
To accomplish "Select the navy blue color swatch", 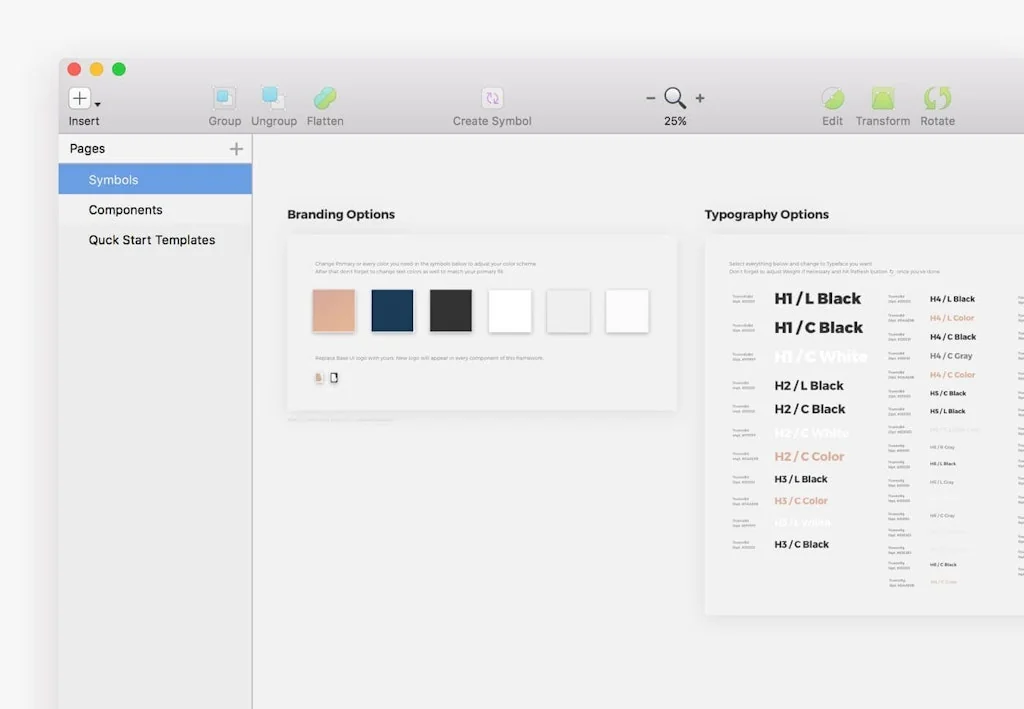I will tap(392, 311).
